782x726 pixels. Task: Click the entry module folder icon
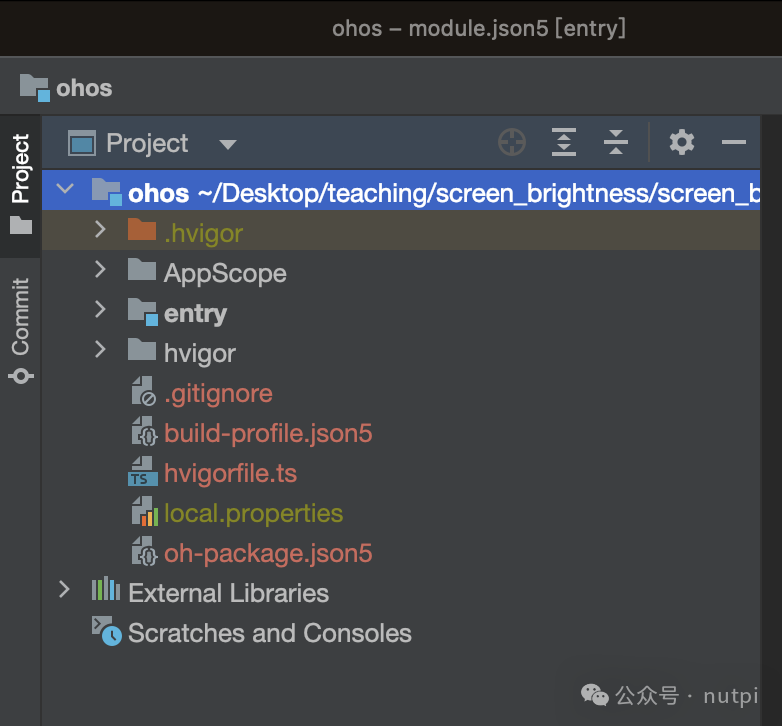coord(143,312)
